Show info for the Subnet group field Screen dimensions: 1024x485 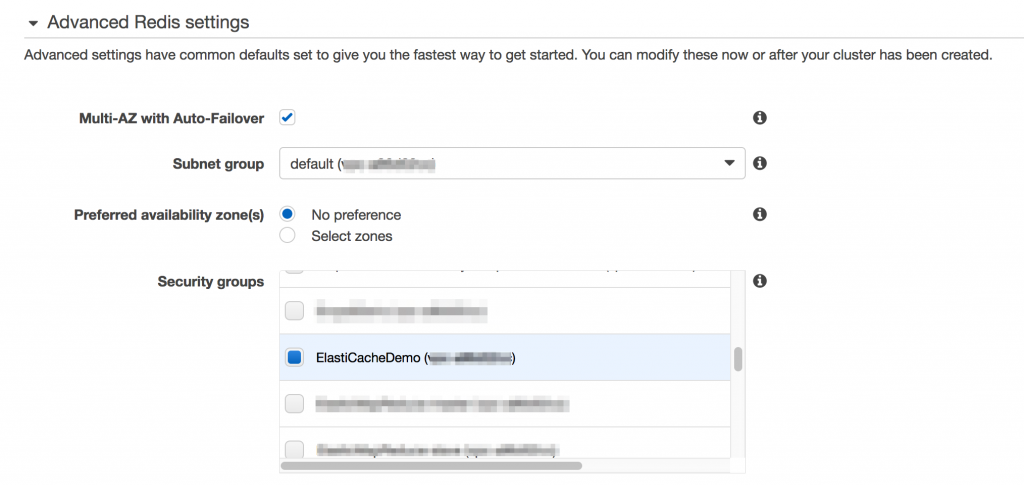(x=759, y=163)
